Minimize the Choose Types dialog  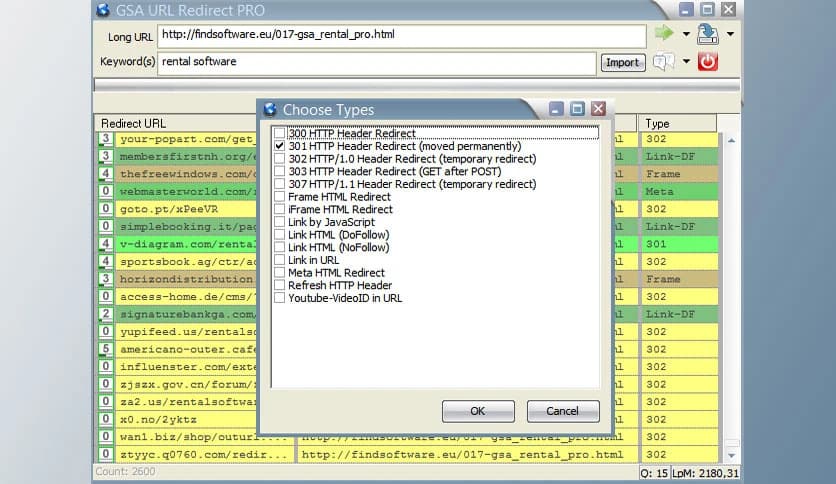click(x=556, y=109)
